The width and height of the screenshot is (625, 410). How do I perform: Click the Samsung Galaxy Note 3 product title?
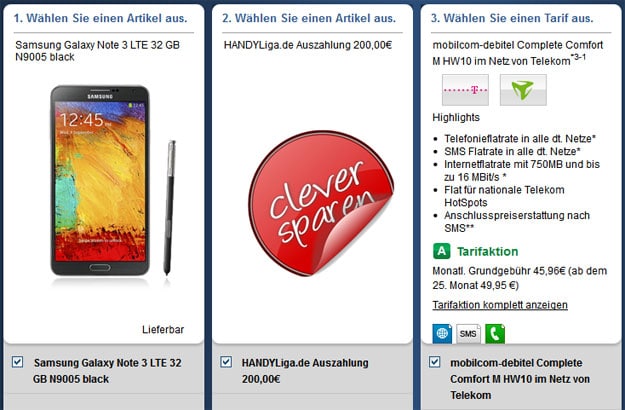98,51
